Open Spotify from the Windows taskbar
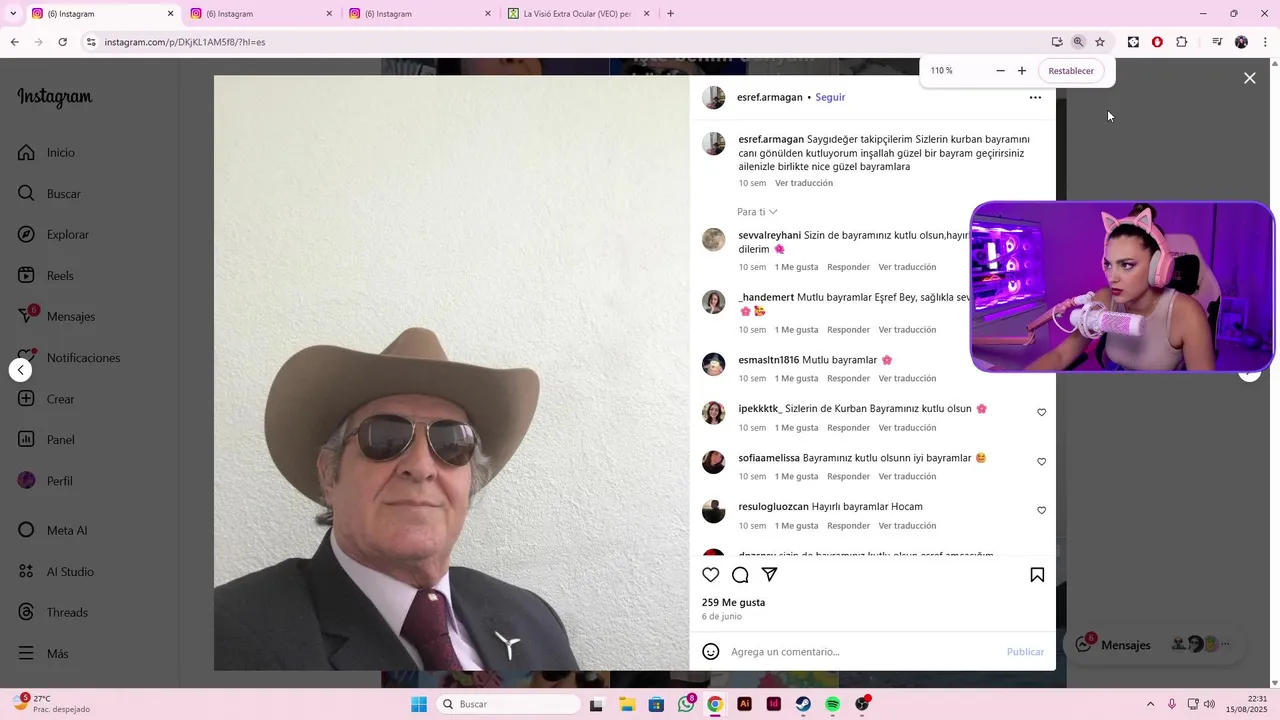The width and height of the screenshot is (1280, 720). 833,704
